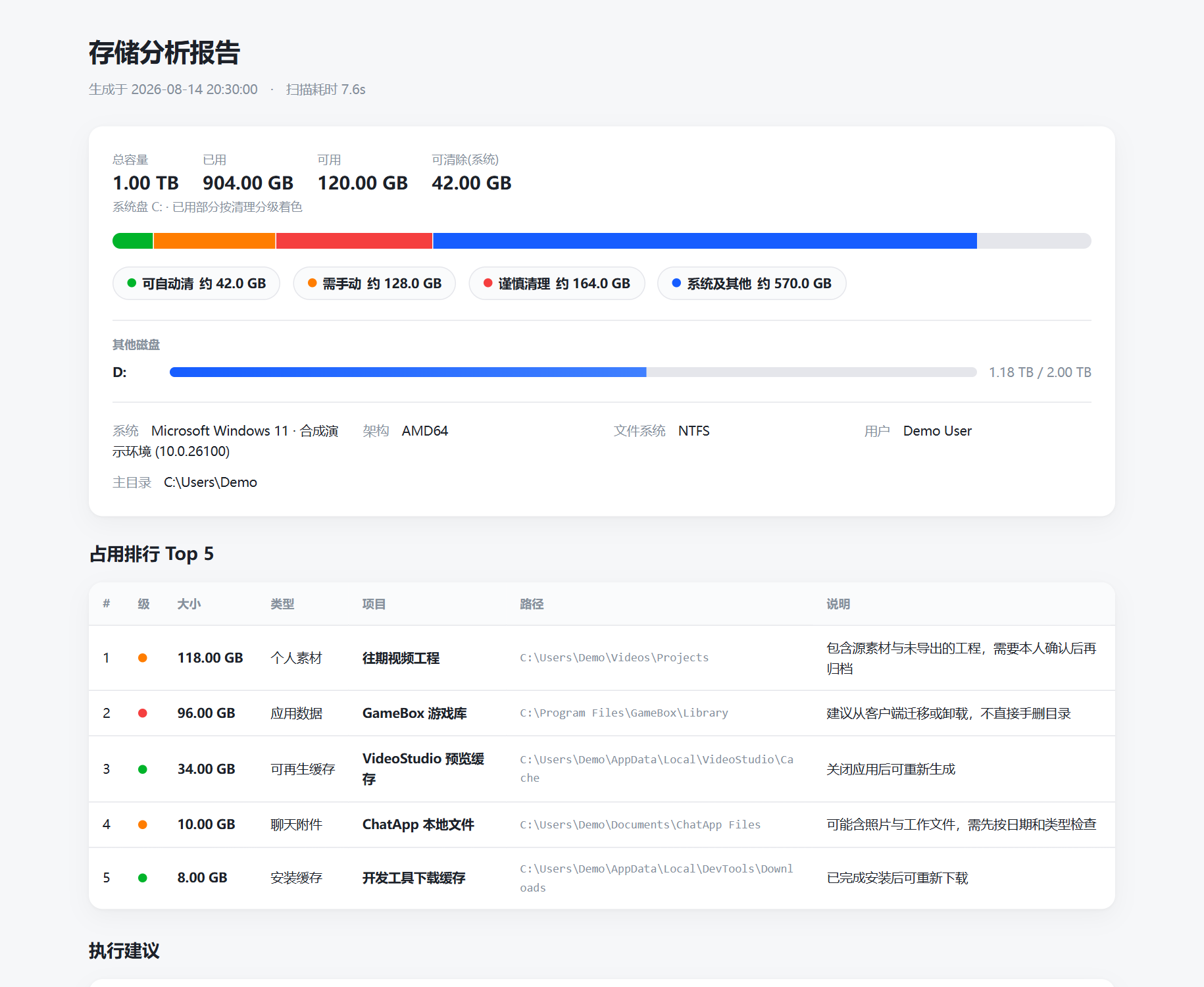
Task: Click the D: drive usage progress bar
Action: pos(573,372)
